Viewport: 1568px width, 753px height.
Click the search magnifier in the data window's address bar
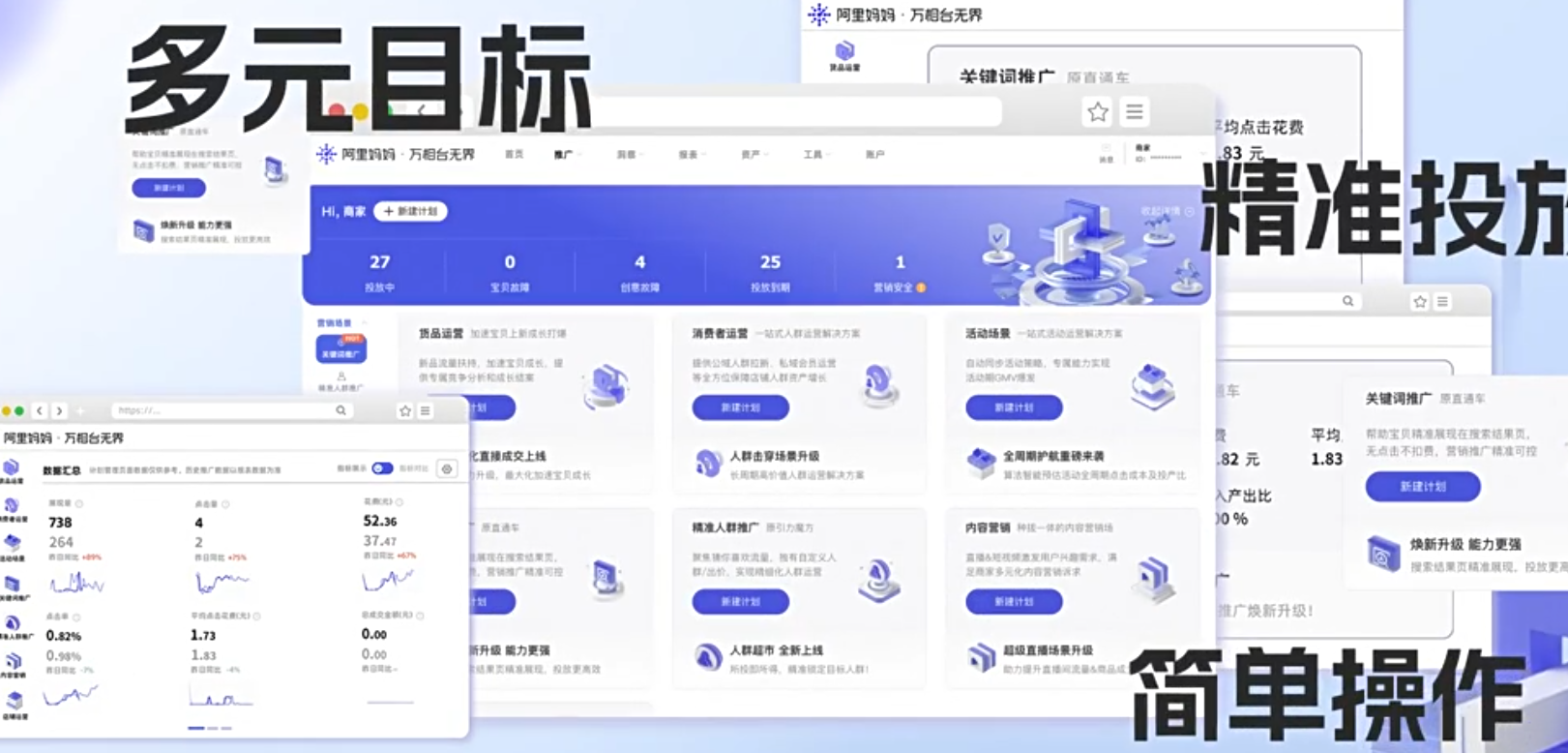coord(340,410)
